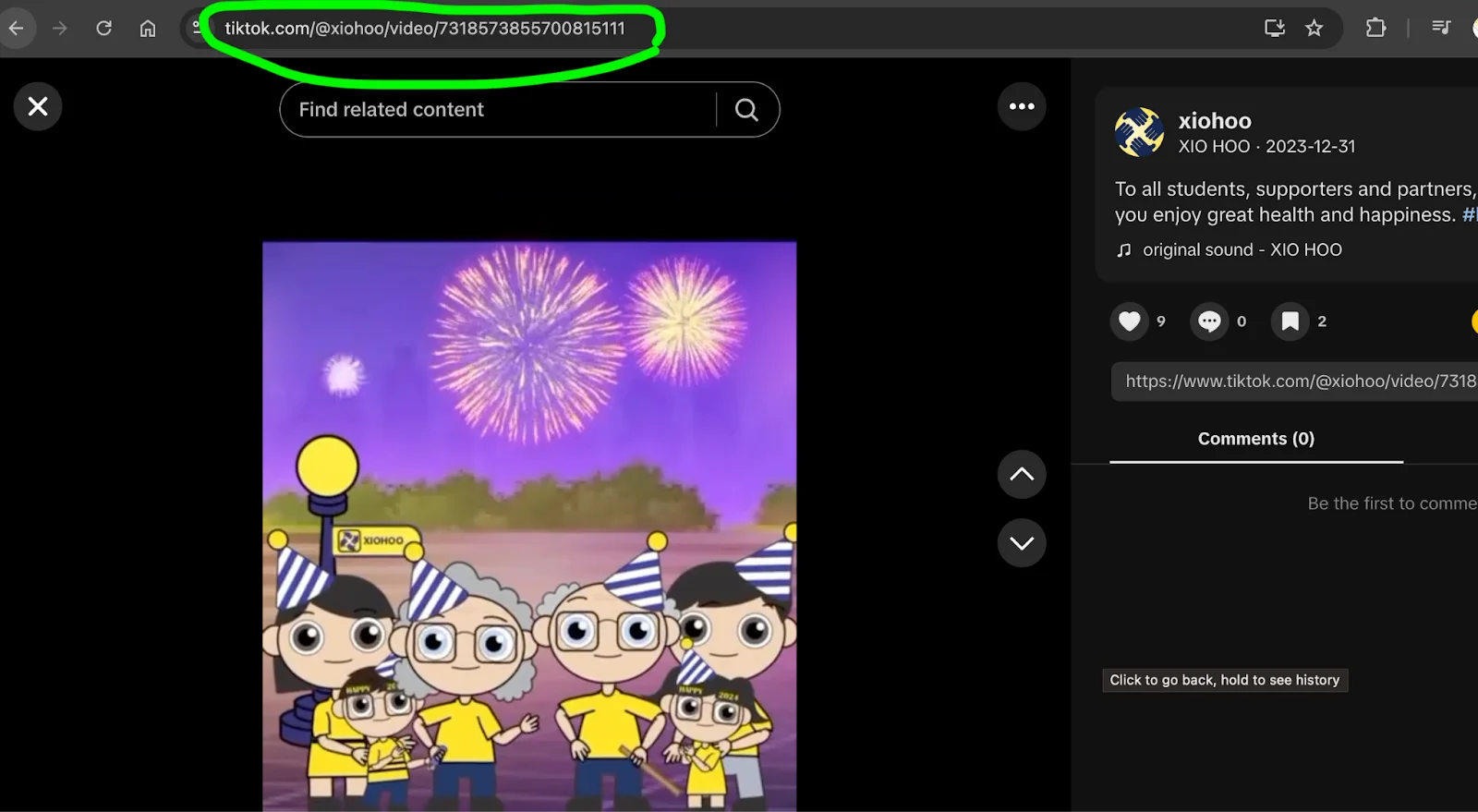
Task: Like the video with heart icon
Action: tap(1129, 321)
